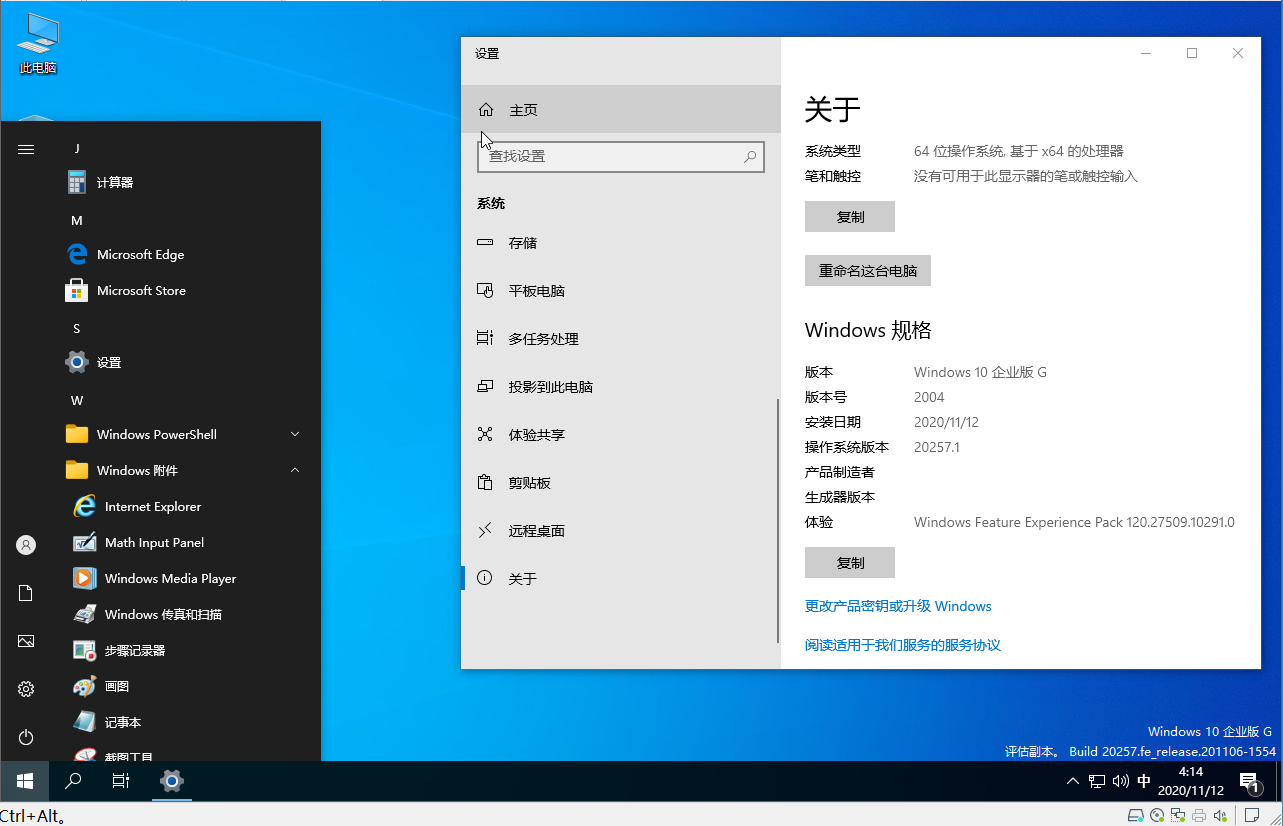Open Task View on the taskbar
The width and height of the screenshot is (1283, 826).
tap(121, 781)
